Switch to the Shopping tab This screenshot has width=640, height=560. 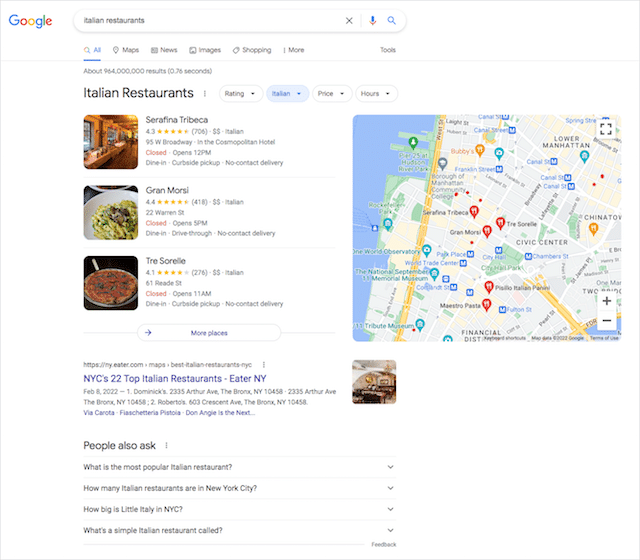[252, 50]
